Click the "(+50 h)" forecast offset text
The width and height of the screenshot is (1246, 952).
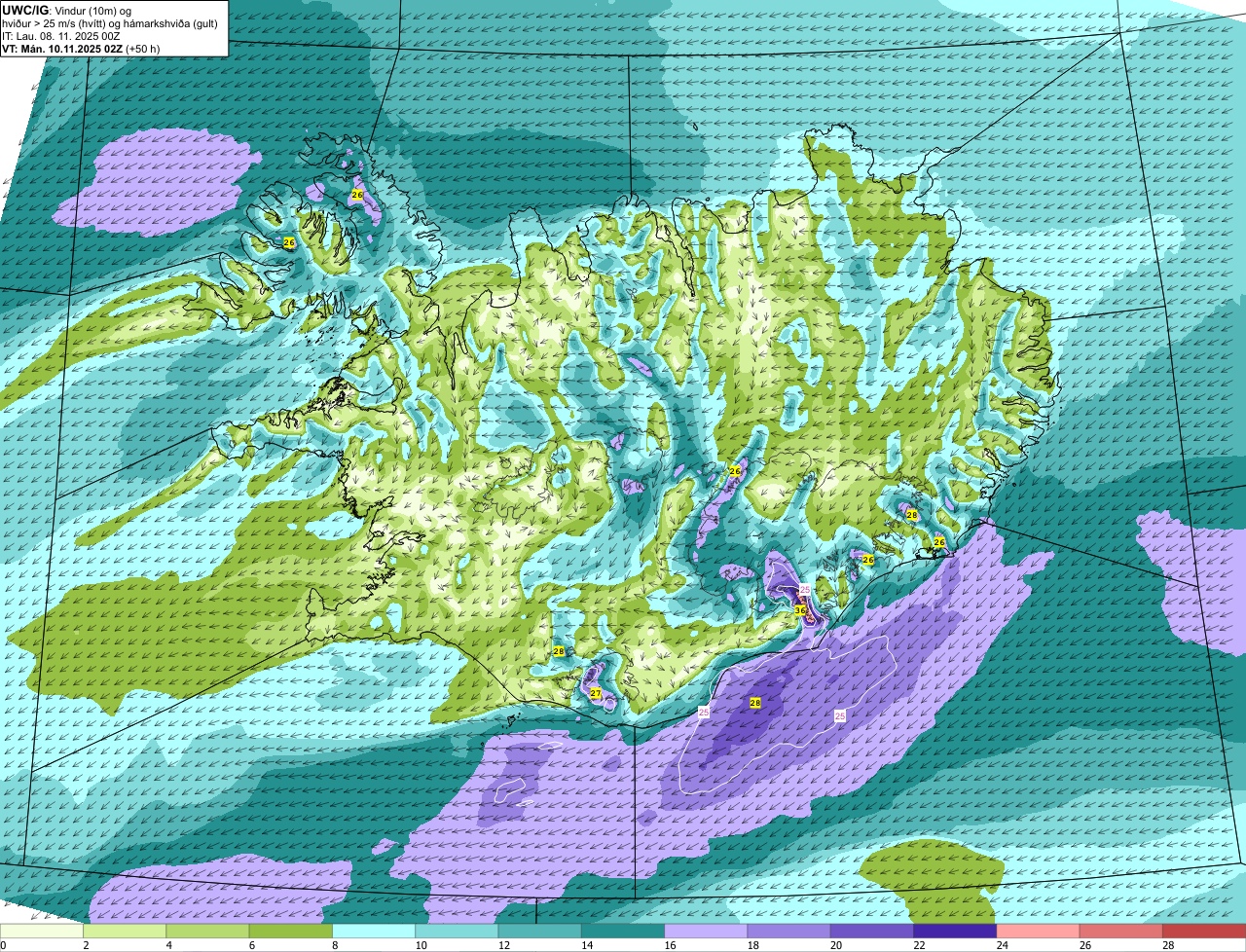coord(142,49)
